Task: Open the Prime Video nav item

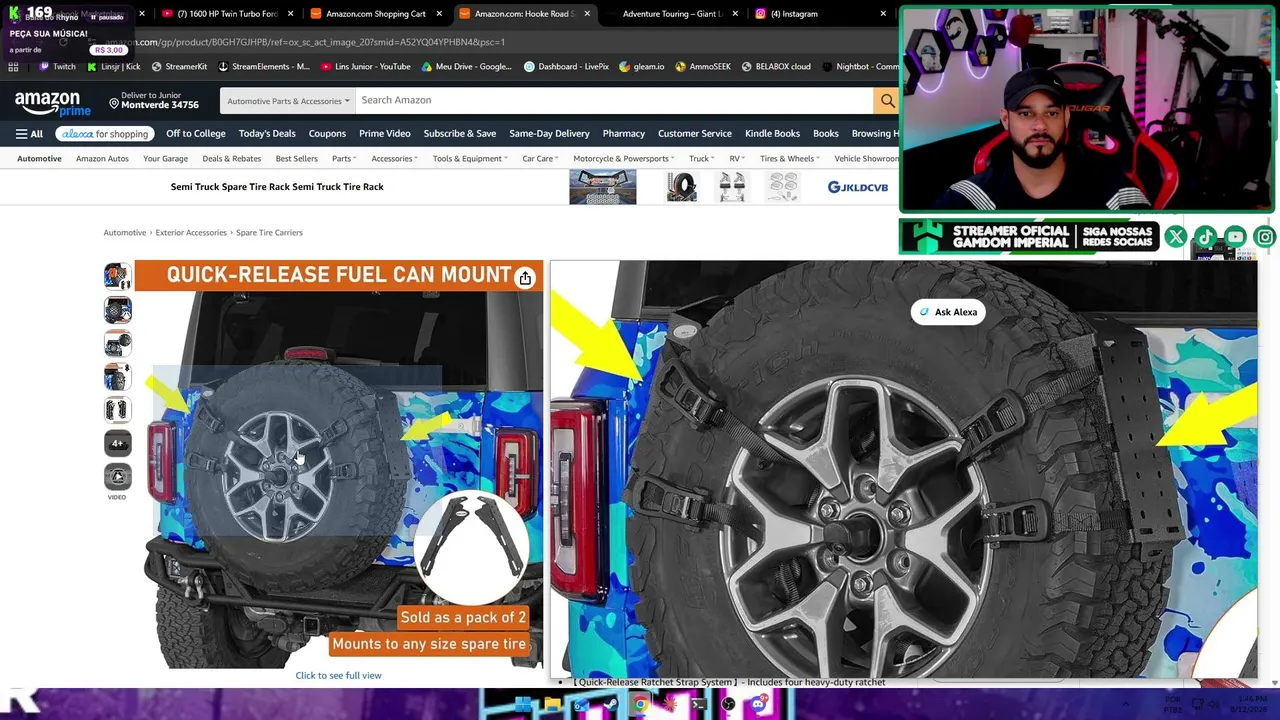Action: 385,134
